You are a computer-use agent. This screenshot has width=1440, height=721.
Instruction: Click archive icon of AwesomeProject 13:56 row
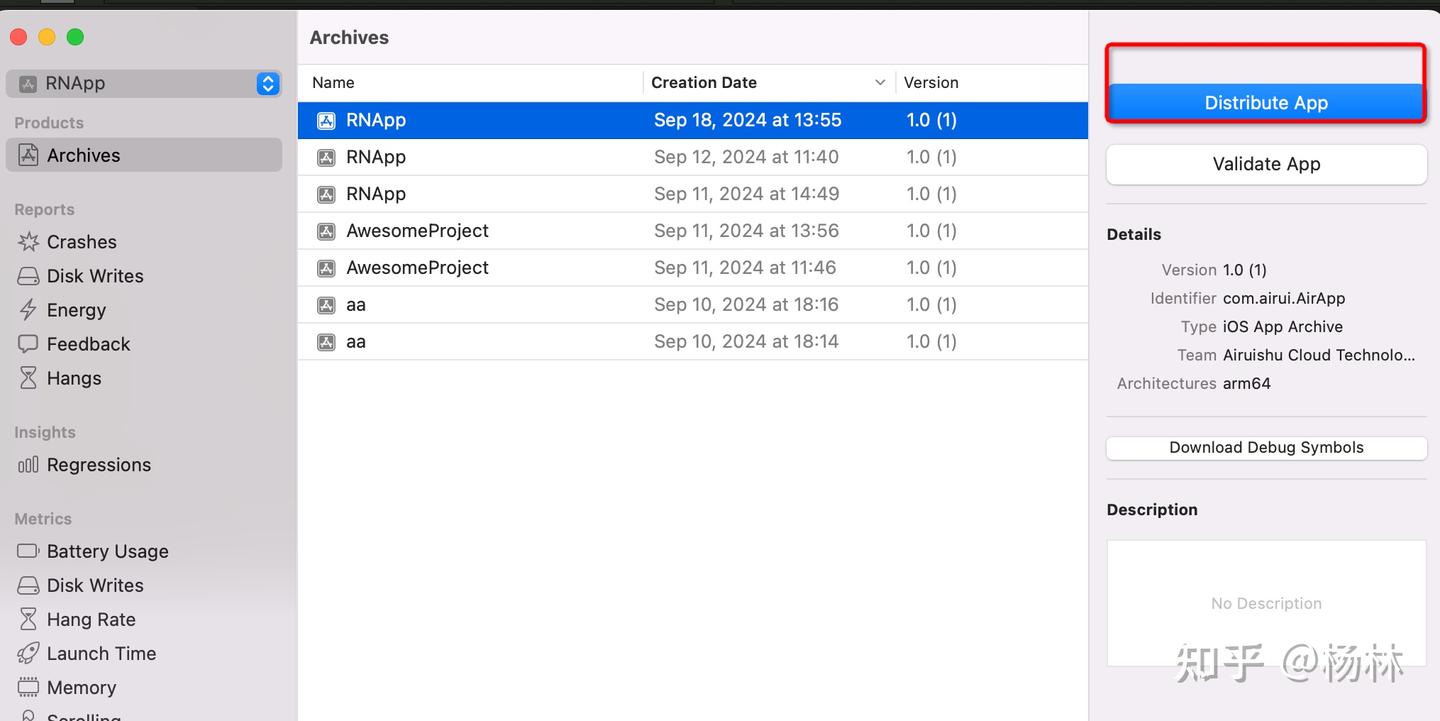[x=326, y=232]
